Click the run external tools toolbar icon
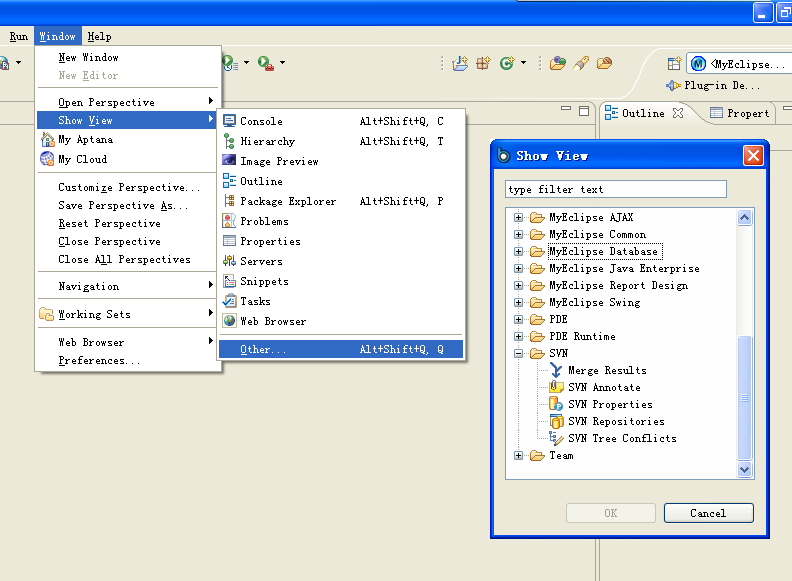The width and height of the screenshot is (792, 581). coord(266,63)
